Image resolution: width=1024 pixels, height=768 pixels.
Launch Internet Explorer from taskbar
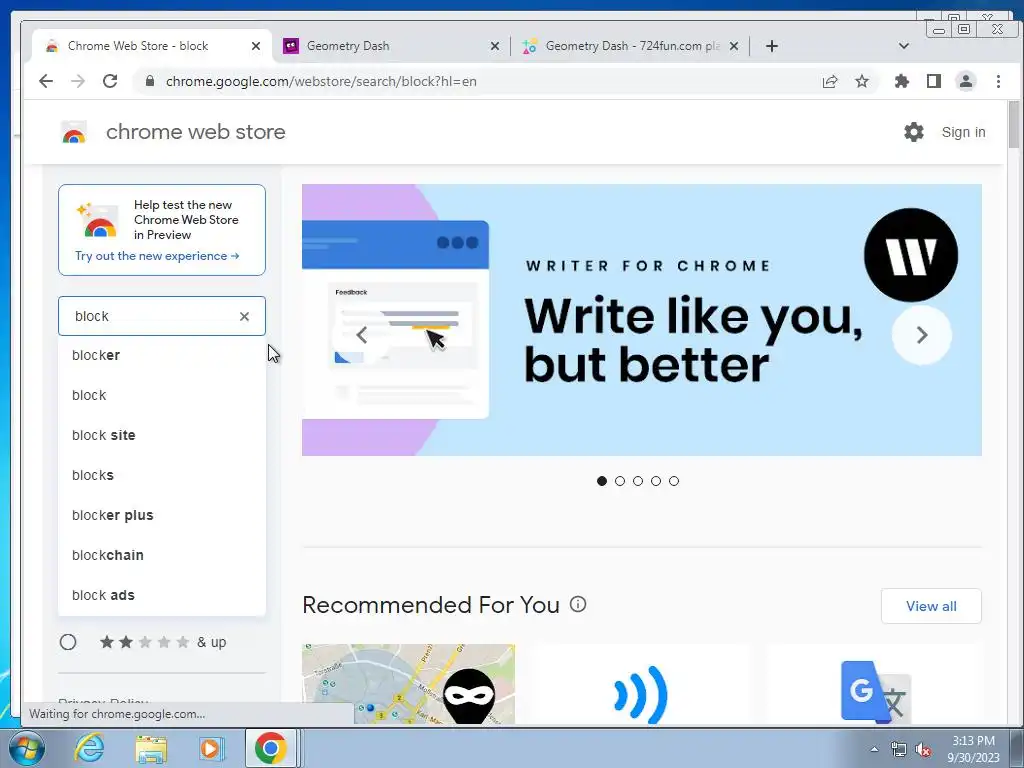click(x=89, y=748)
